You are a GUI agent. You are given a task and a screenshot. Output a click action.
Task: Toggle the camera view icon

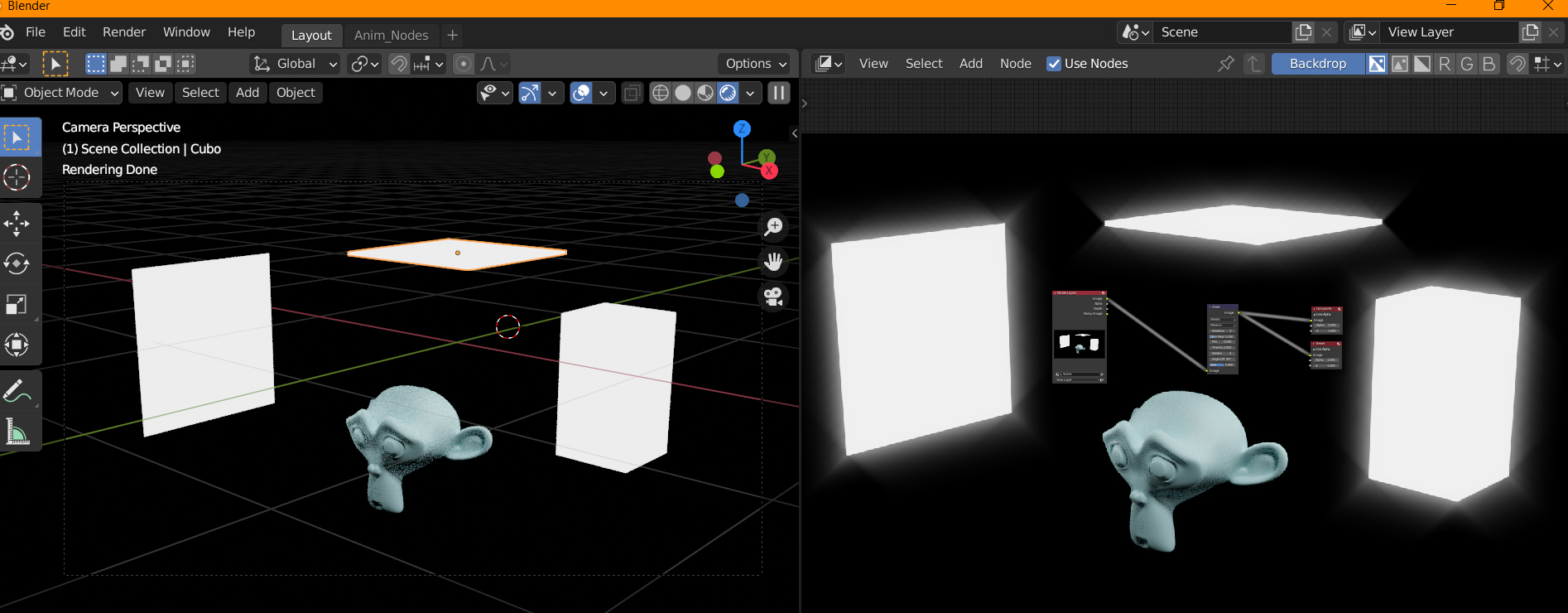pyautogui.click(x=773, y=297)
